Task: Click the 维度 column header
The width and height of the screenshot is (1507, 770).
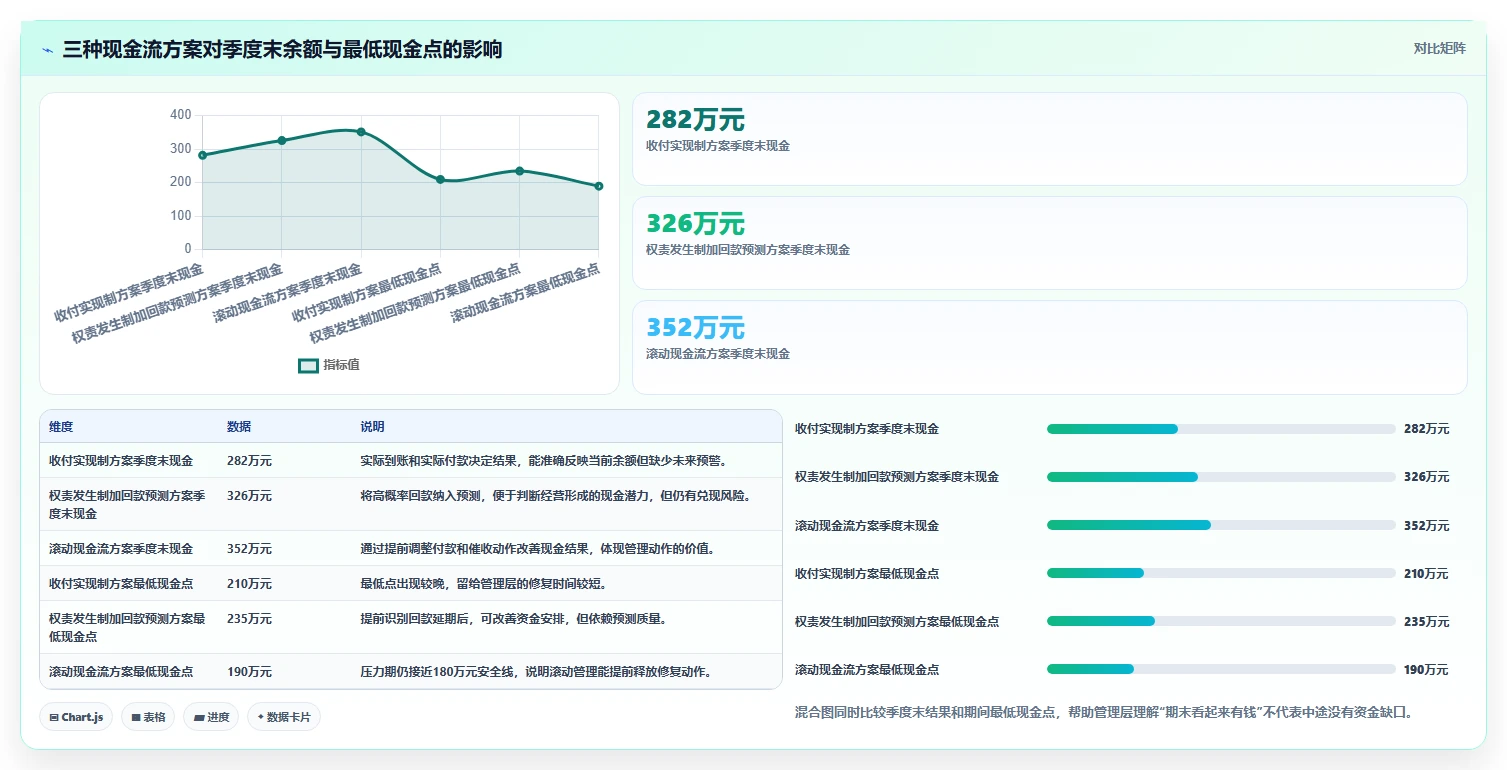Action: [x=61, y=427]
